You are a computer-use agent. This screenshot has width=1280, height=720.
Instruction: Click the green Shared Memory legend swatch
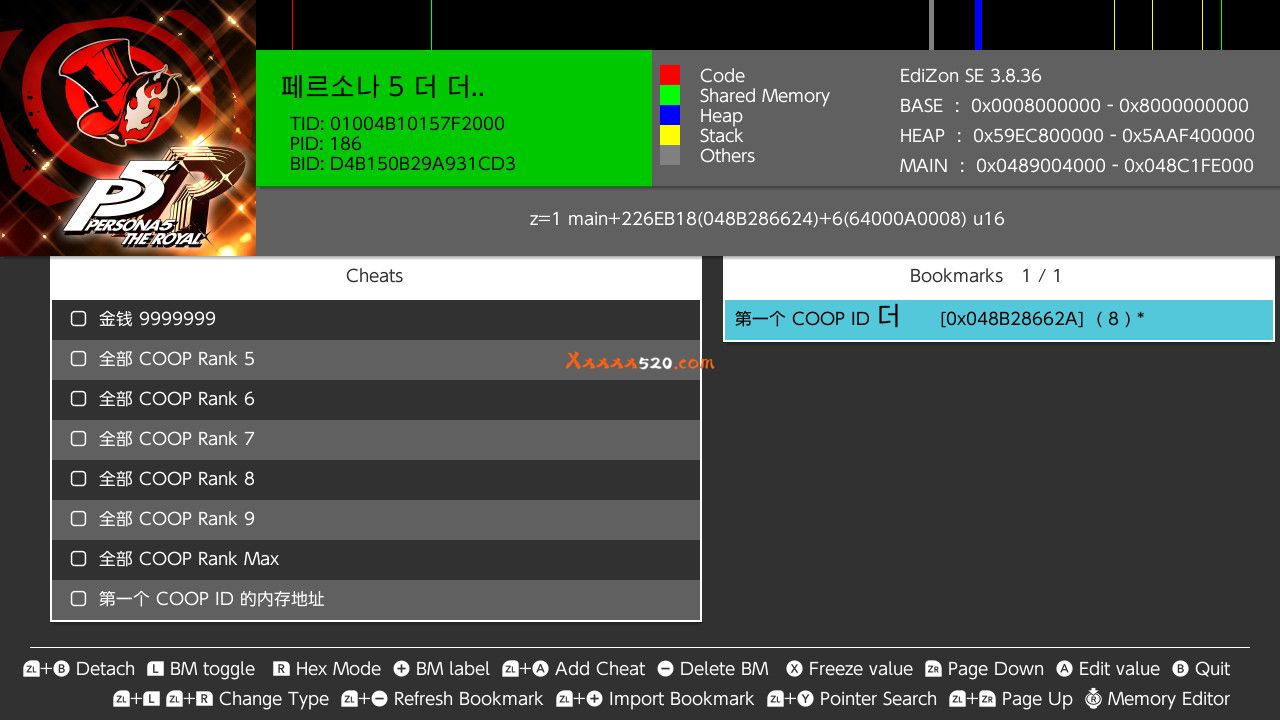coord(670,95)
